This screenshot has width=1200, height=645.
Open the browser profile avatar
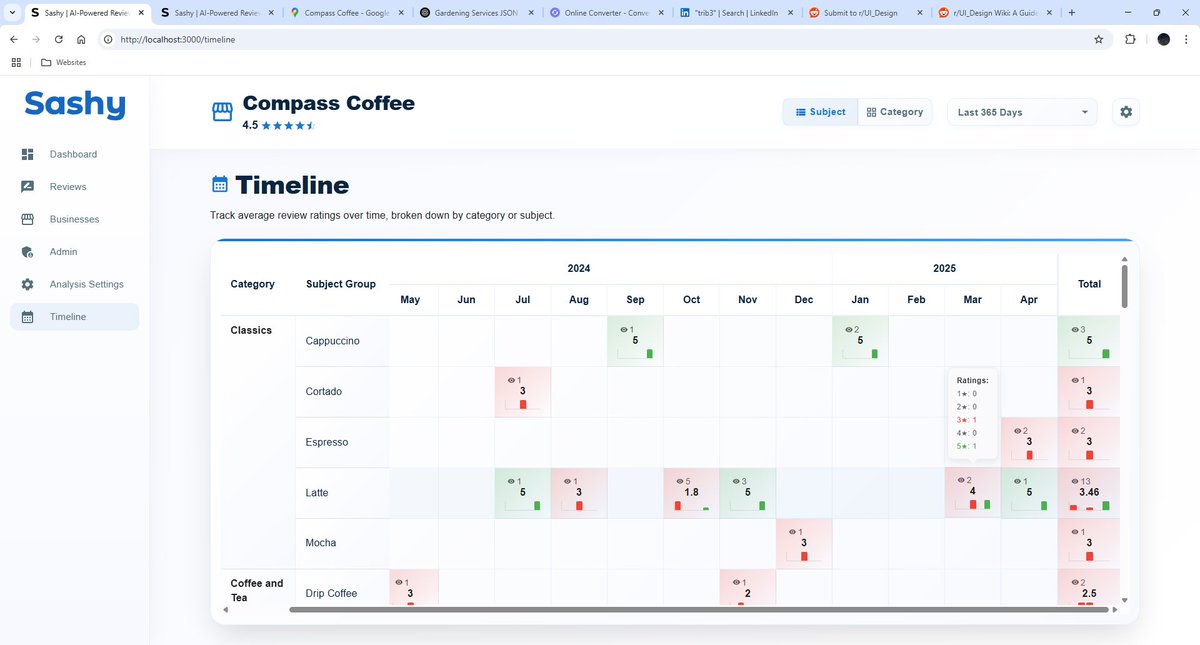click(1163, 39)
